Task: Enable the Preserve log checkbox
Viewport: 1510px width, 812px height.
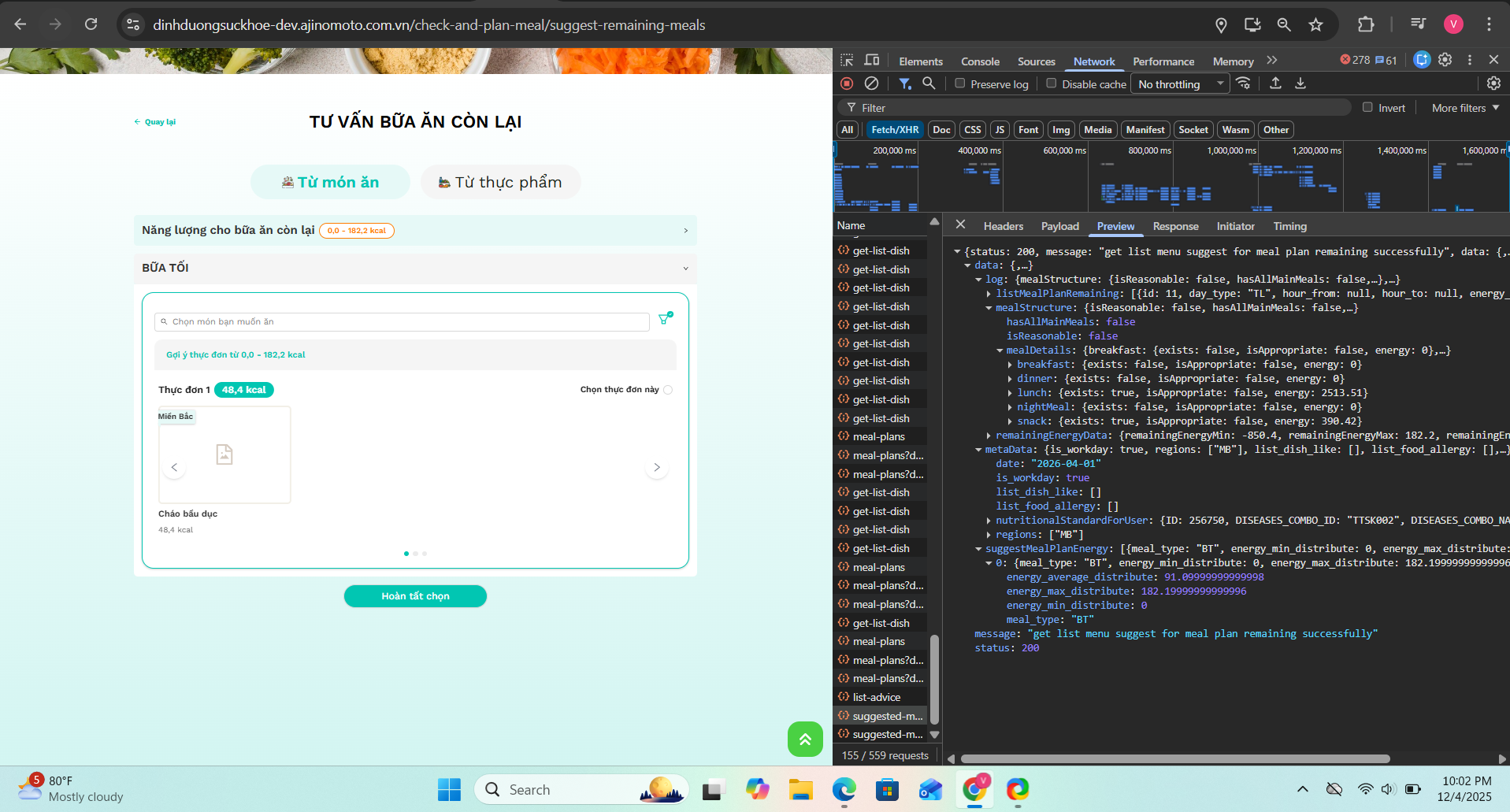Action: click(959, 83)
